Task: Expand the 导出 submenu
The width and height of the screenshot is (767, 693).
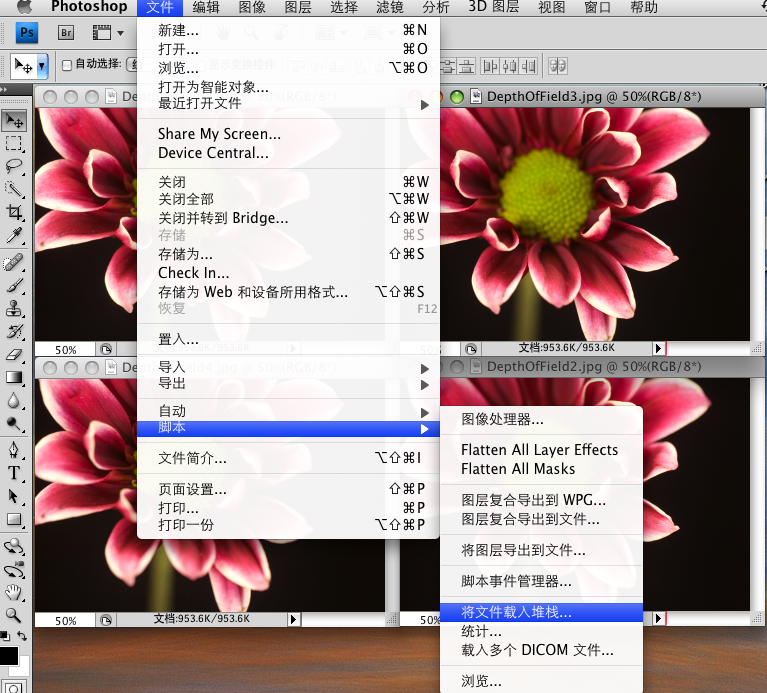Action: pos(425,385)
